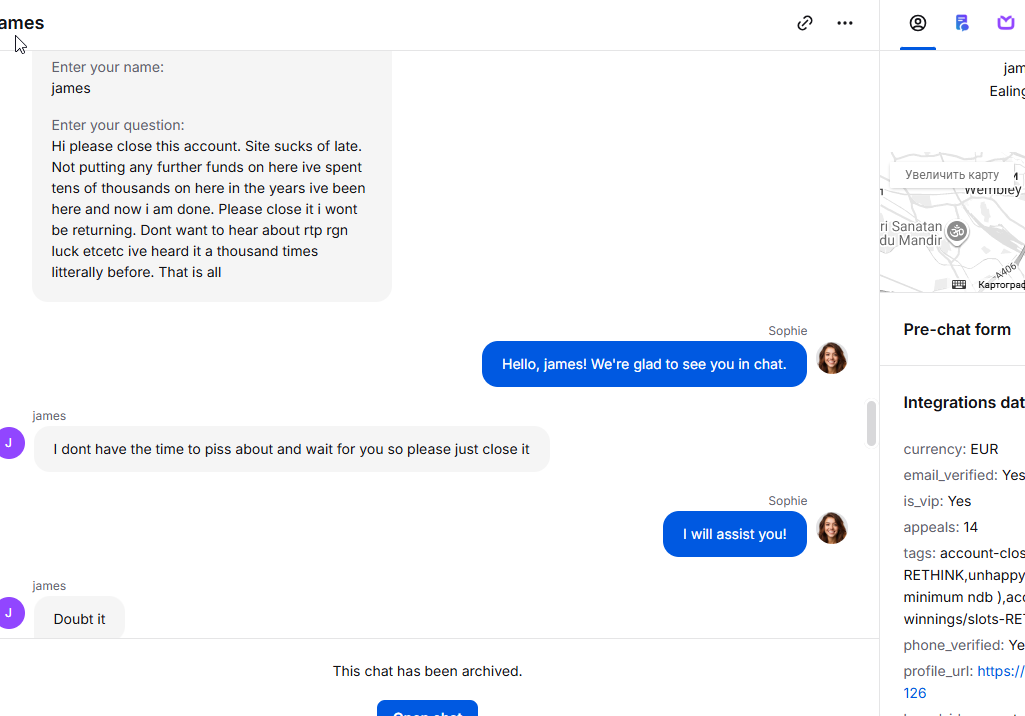Screen dimensions: 1025x716
Task: Open the three-dots more options menu
Action: 845,23
